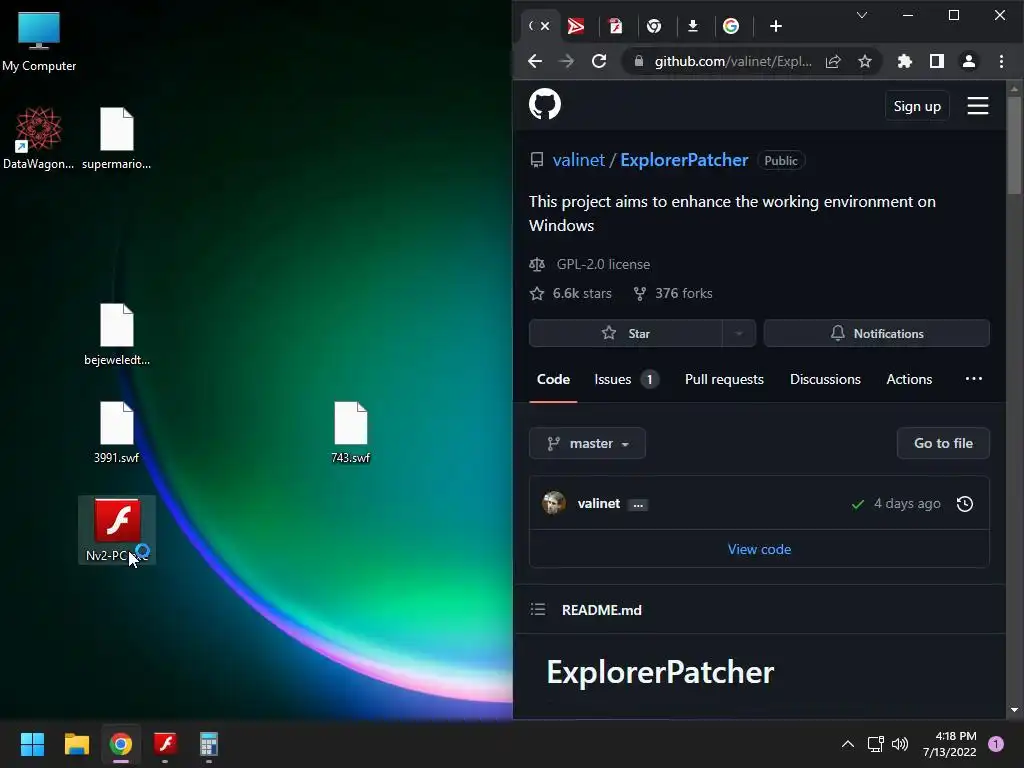This screenshot has width=1024, height=768.
Task: Go to GitHub homepage logo
Action: click(545, 104)
